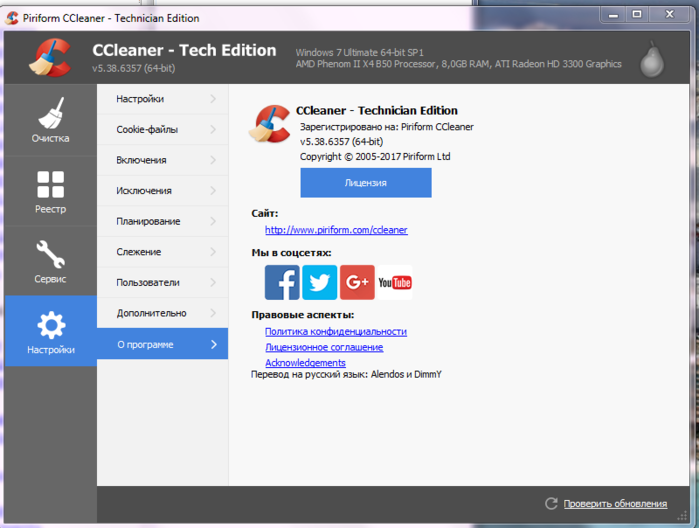Viewport: 699px width, 528px height.
Task: Select the Настройки gear section in sidebar
Action: click(50, 331)
